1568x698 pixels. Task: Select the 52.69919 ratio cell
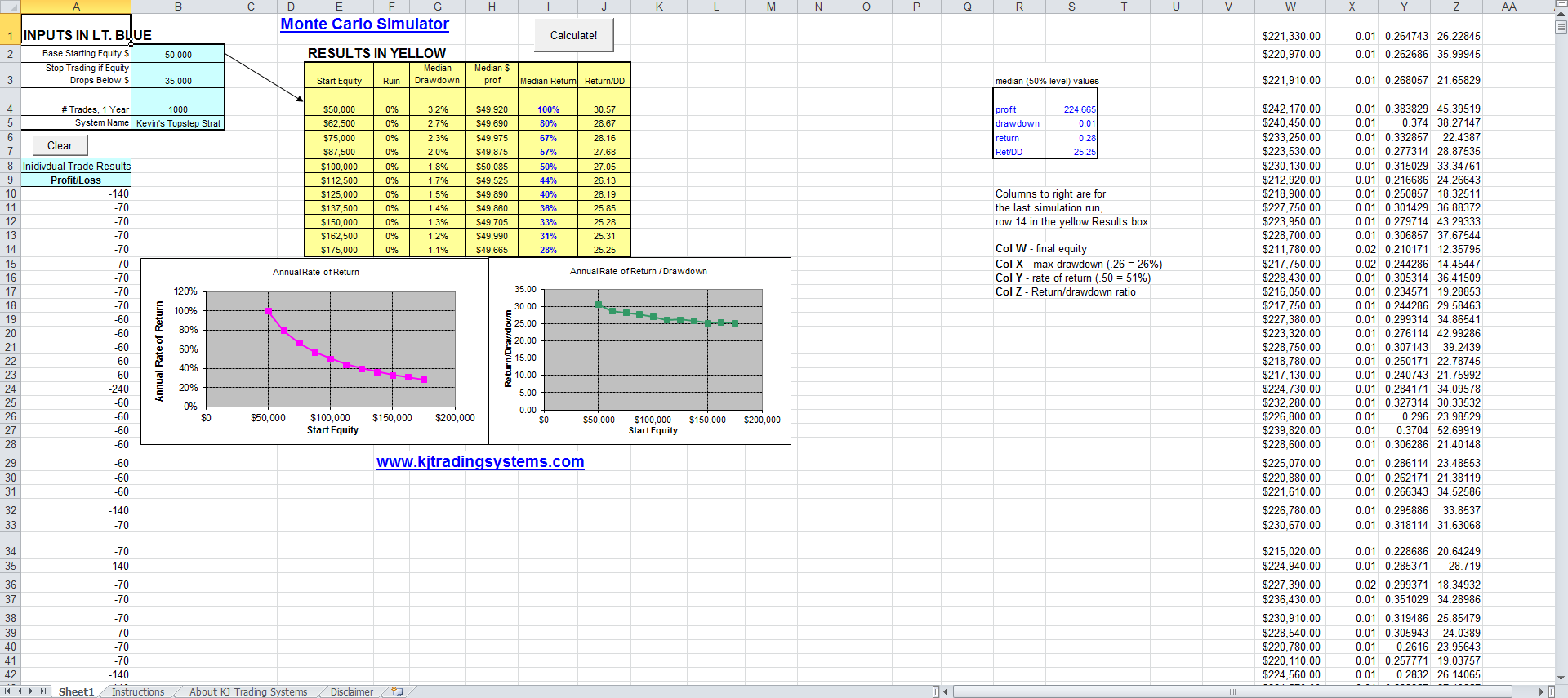[x=1456, y=431]
